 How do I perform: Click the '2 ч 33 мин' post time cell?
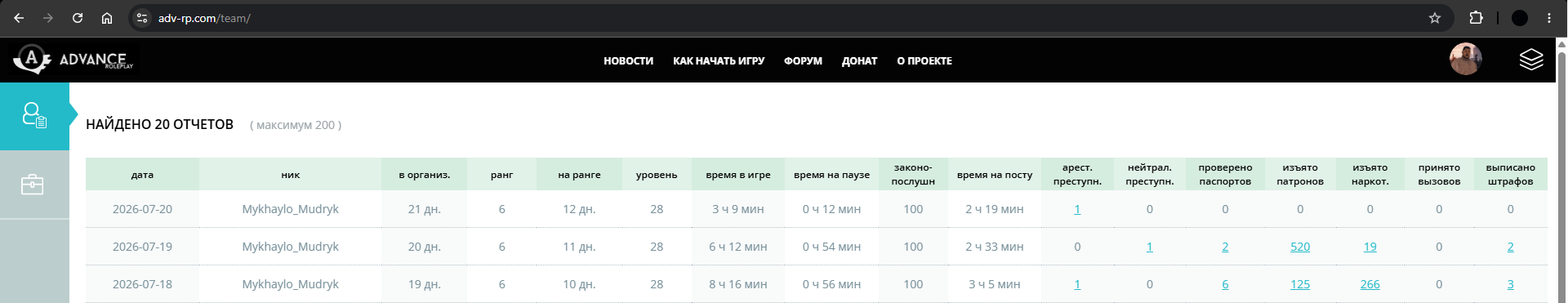[995, 247]
